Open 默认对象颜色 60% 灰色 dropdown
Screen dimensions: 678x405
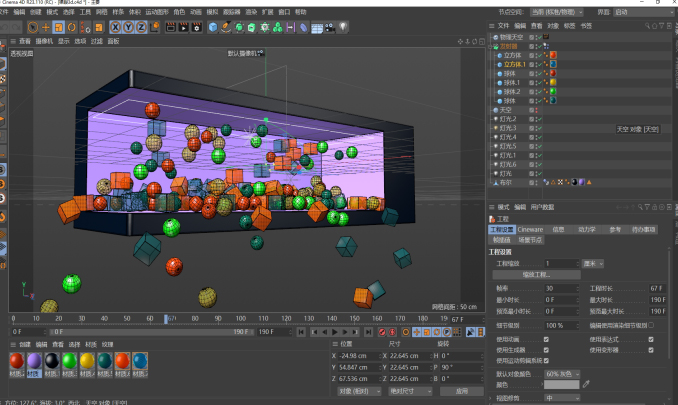[562, 374]
